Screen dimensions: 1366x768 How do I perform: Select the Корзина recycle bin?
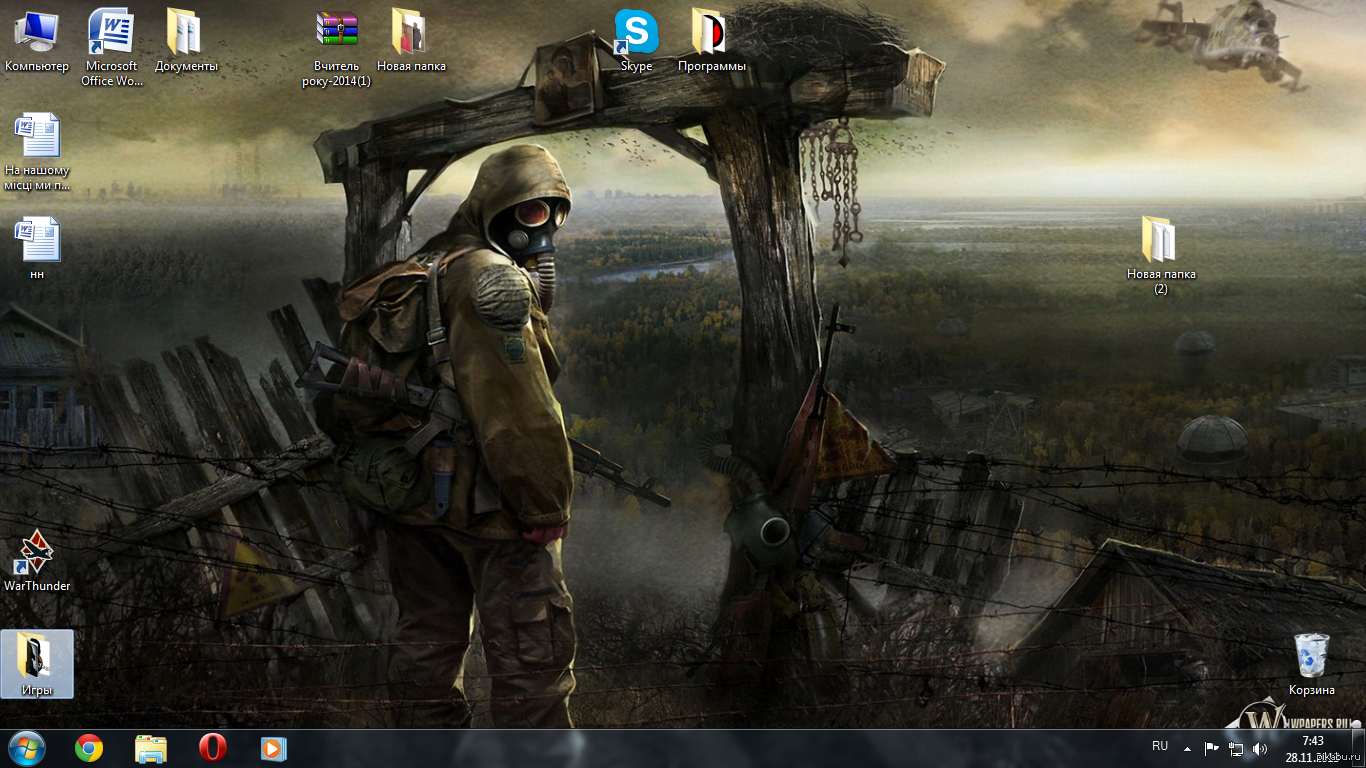click(x=1311, y=664)
